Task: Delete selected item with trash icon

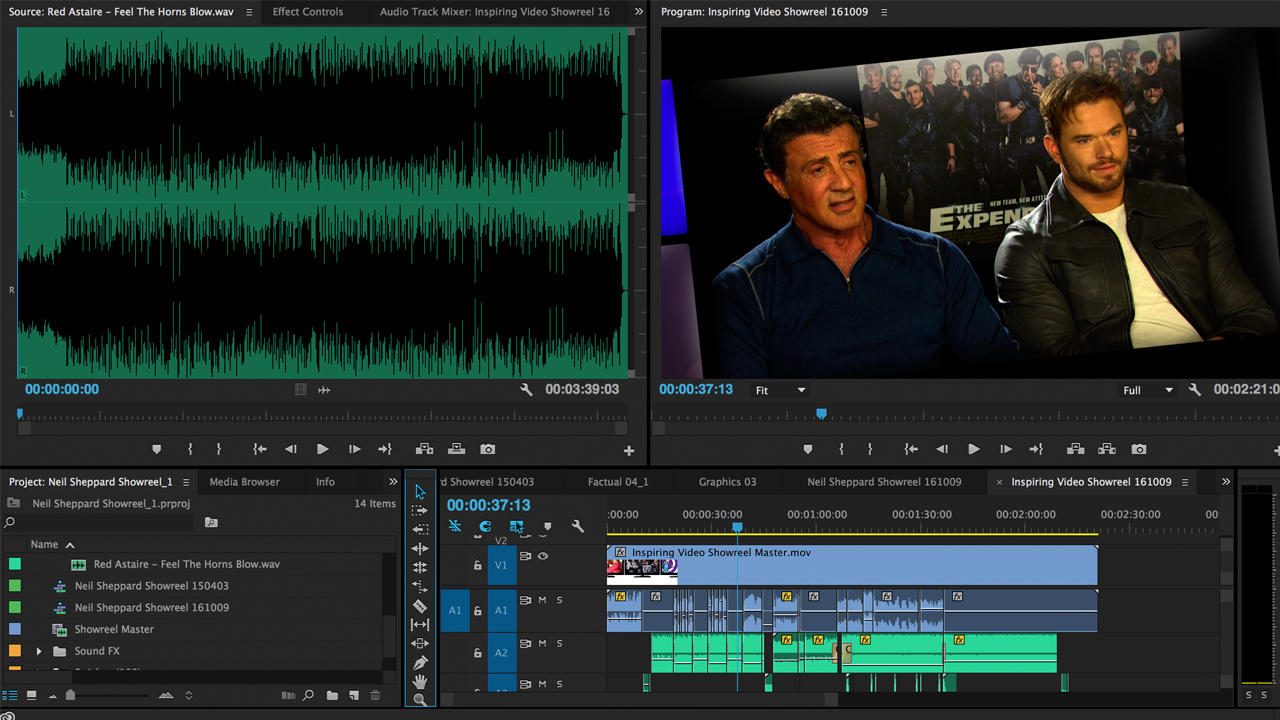Action: tap(376, 695)
